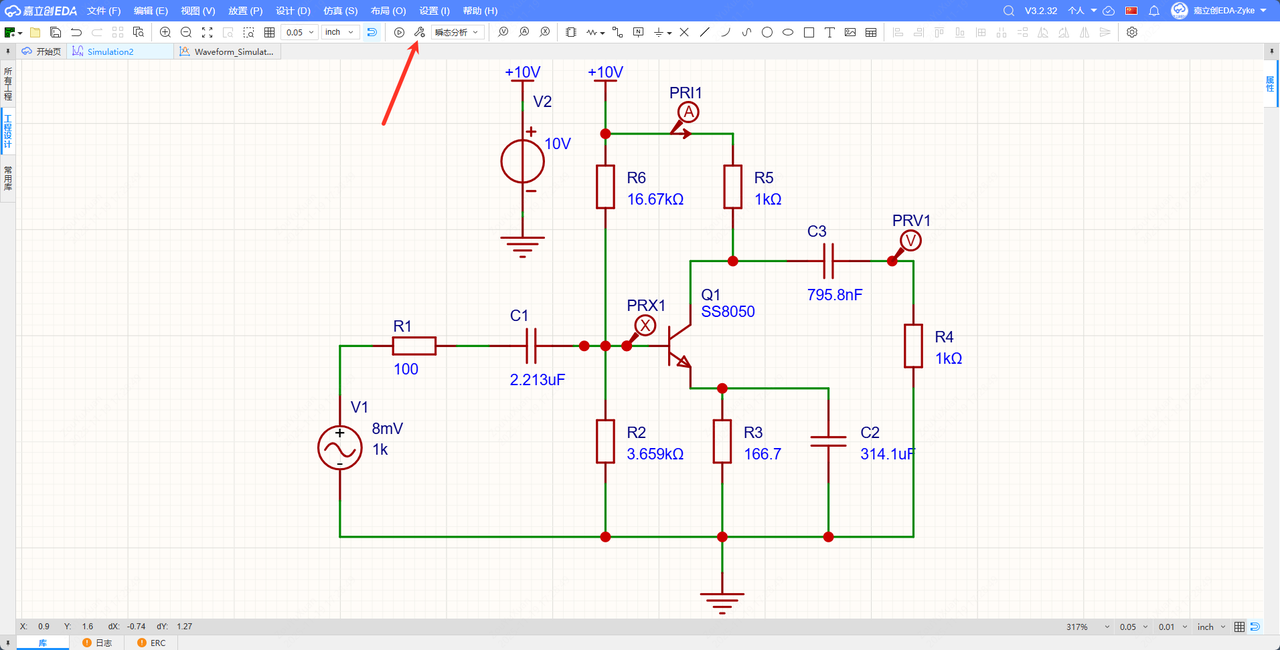Switch to the Waveform_Simulation tab

pyautogui.click(x=231, y=51)
